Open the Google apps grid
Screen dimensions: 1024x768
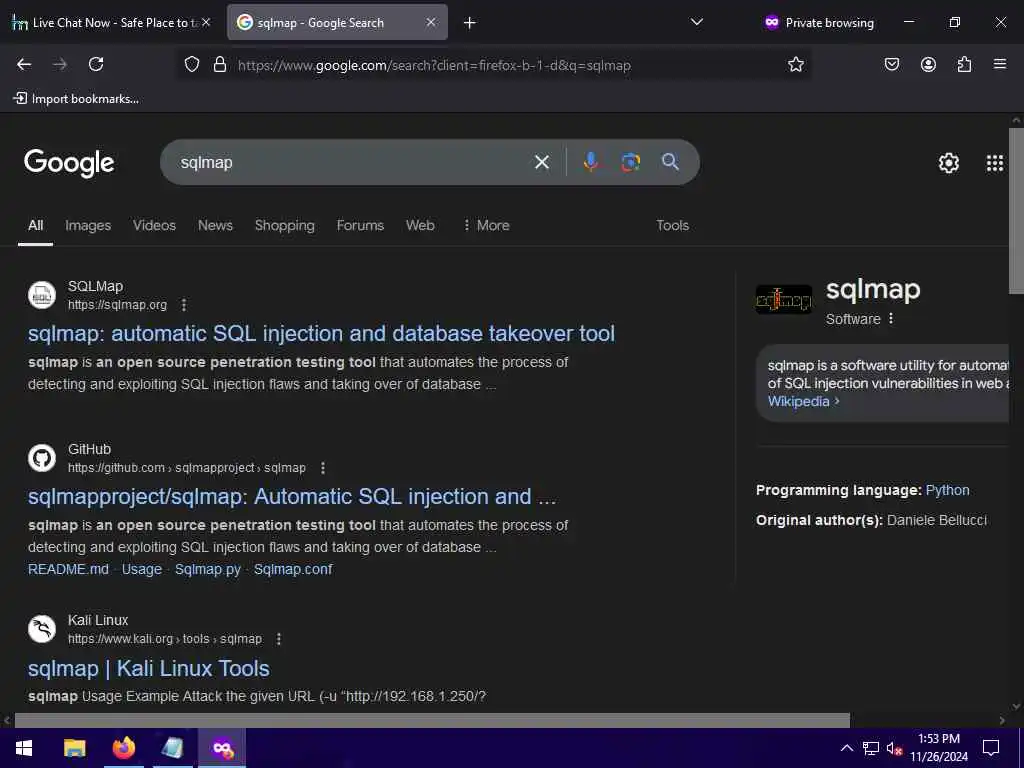pos(995,163)
